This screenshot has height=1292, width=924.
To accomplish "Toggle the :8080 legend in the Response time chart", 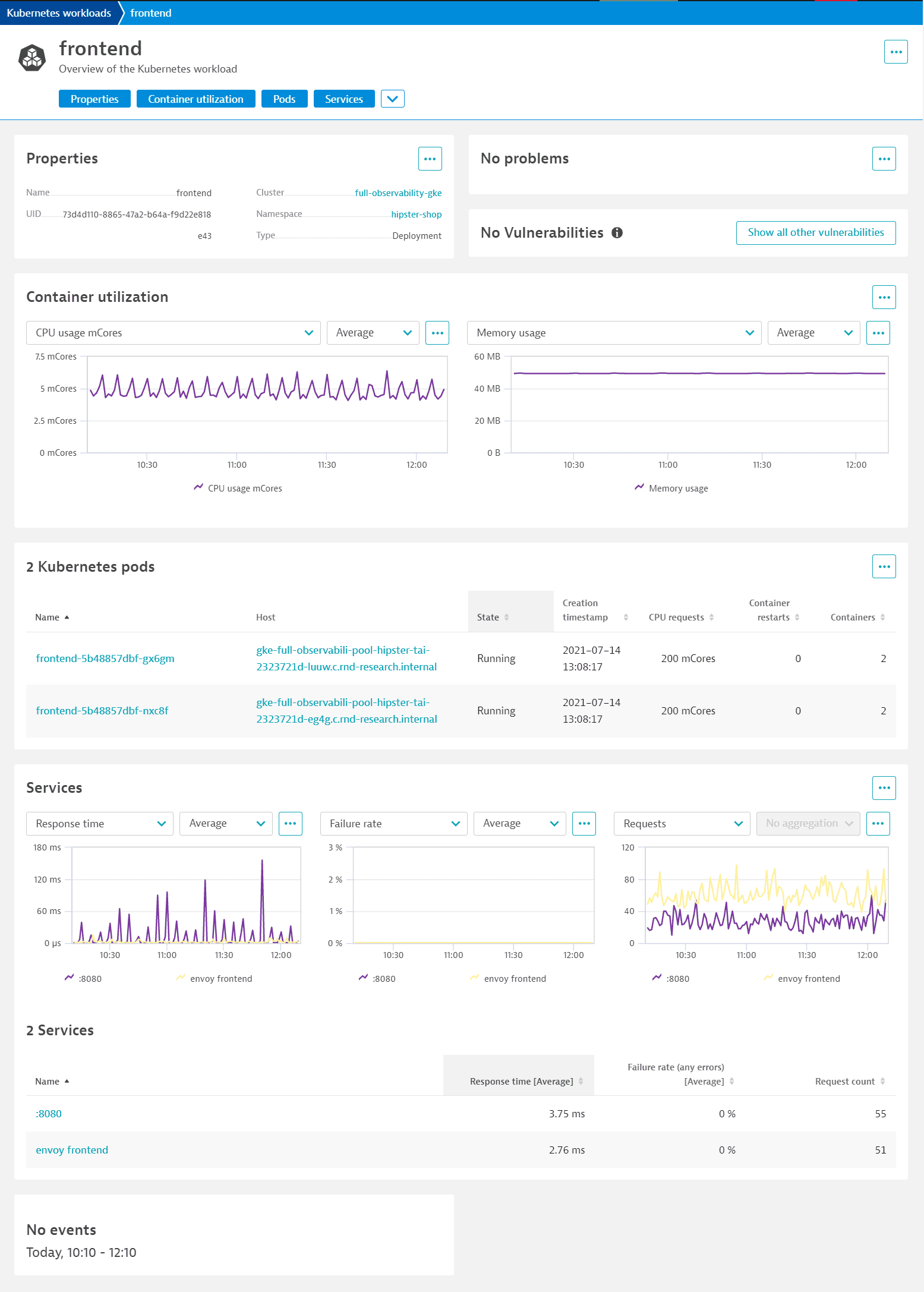I will [x=83, y=978].
